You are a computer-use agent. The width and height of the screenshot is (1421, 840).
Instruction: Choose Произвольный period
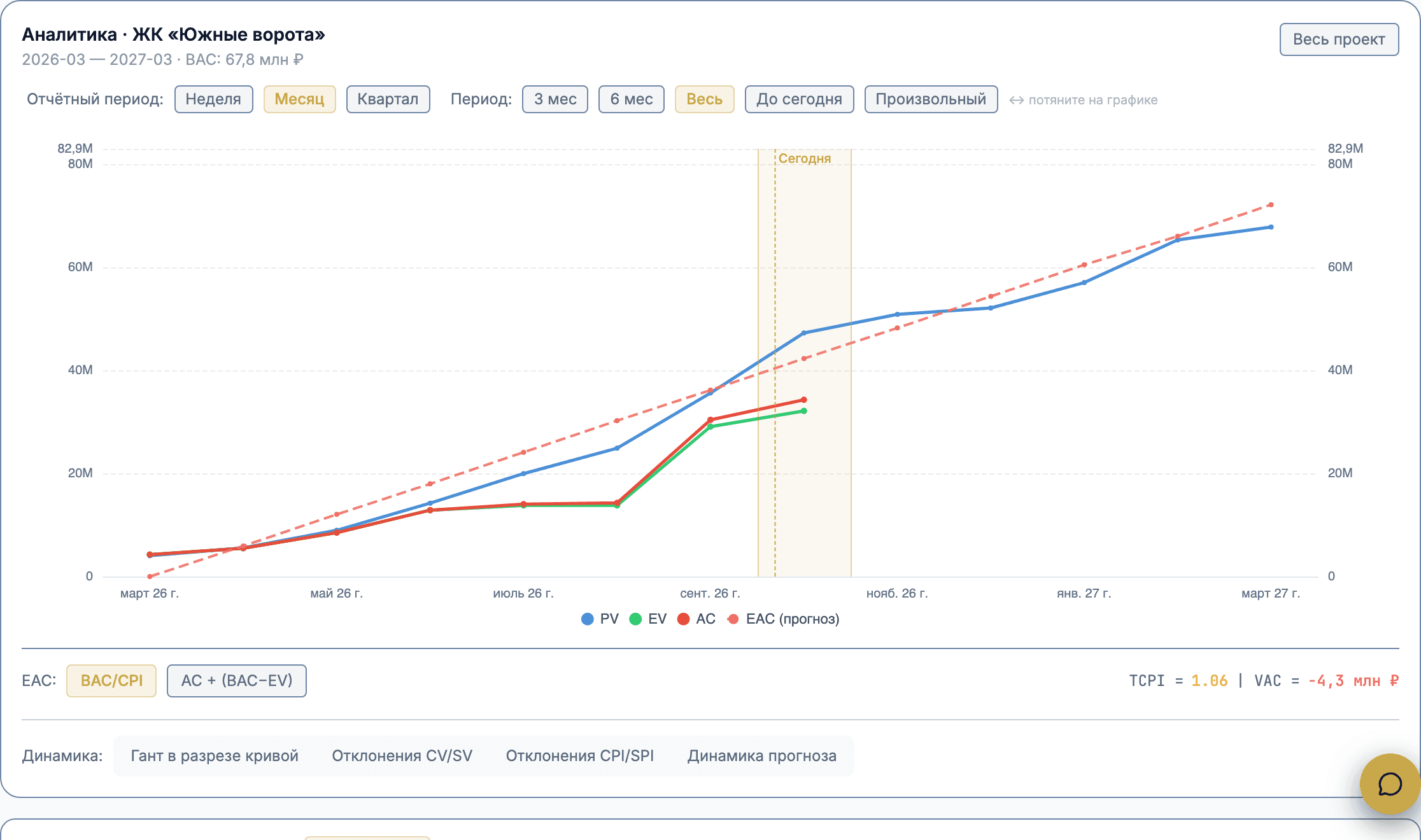click(x=931, y=99)
